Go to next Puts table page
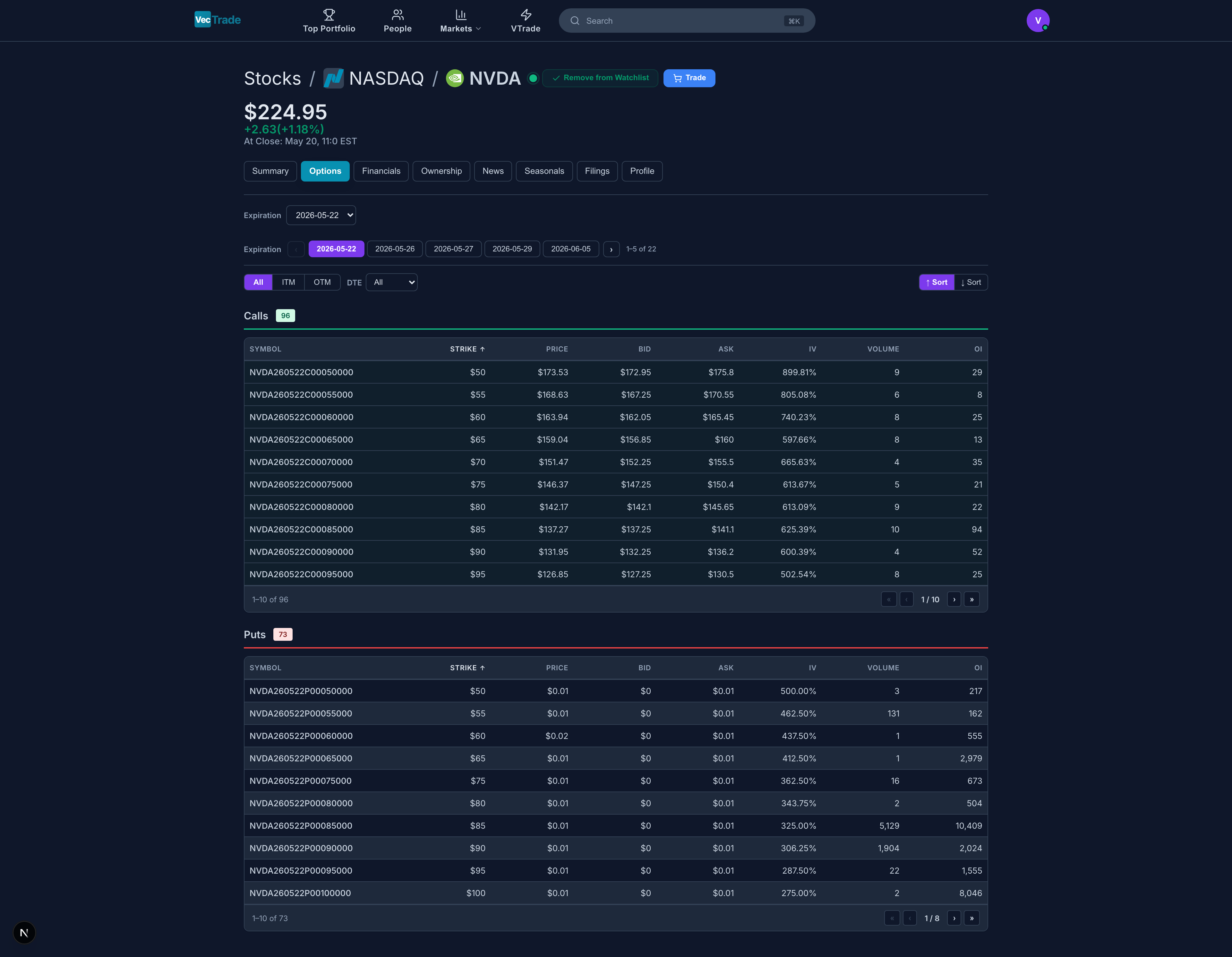Viewport: 1232px width, 957px height. coord(954,918)
